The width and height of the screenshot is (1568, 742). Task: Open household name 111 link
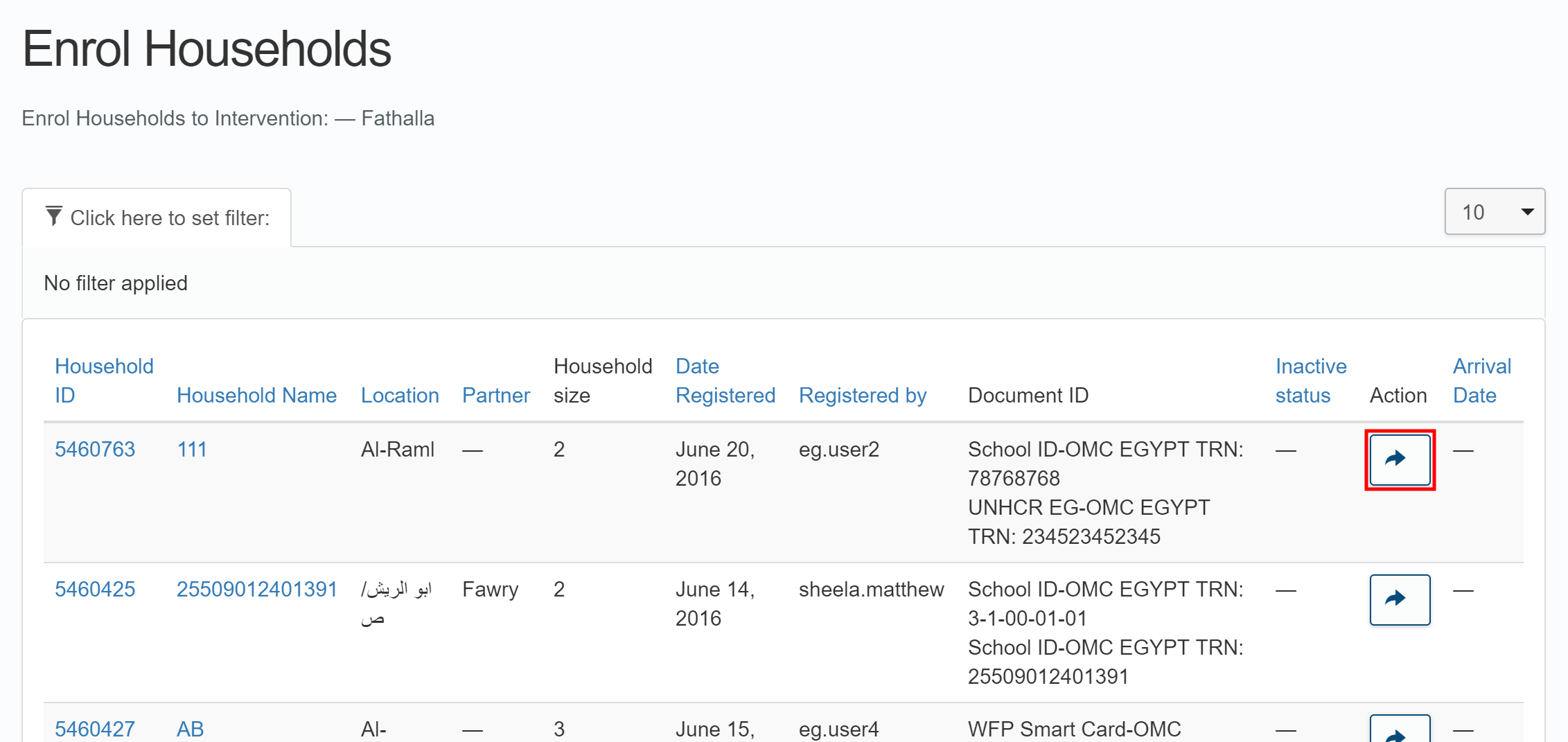192,450
